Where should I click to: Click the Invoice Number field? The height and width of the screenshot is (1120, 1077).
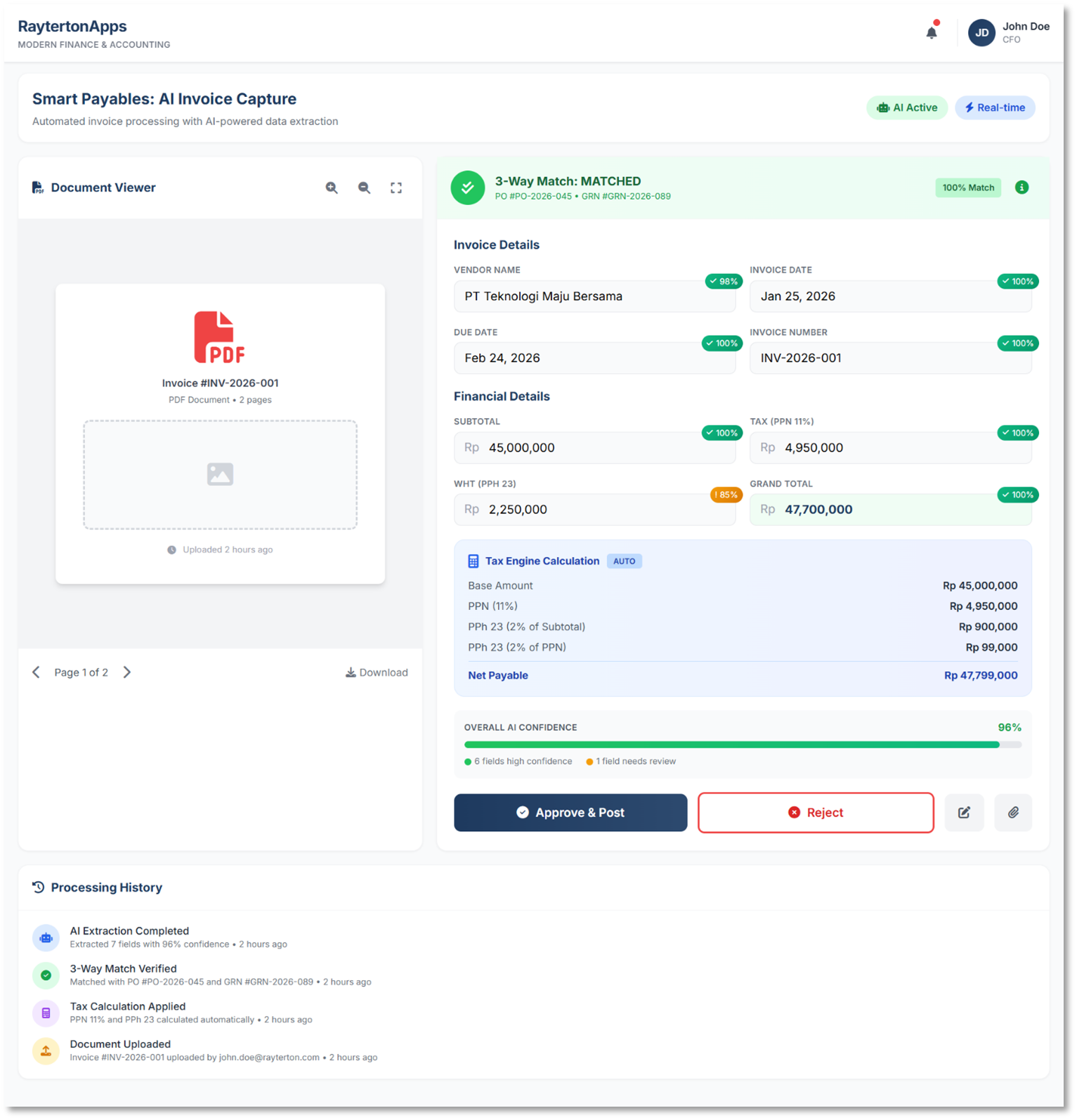pyautogui.click(x=890, y=358)
